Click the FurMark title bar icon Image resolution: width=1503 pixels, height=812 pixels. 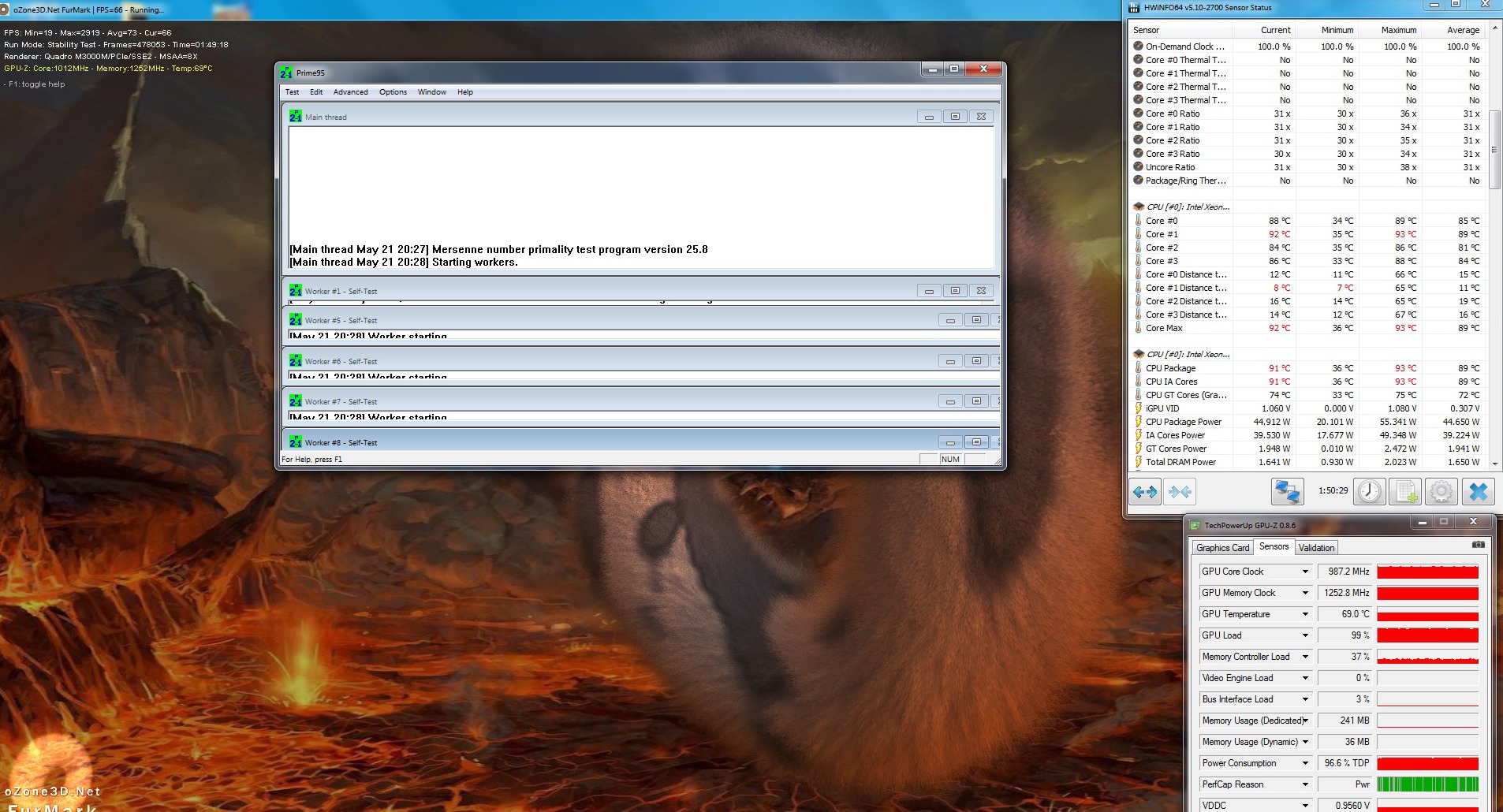coord(5,9)
